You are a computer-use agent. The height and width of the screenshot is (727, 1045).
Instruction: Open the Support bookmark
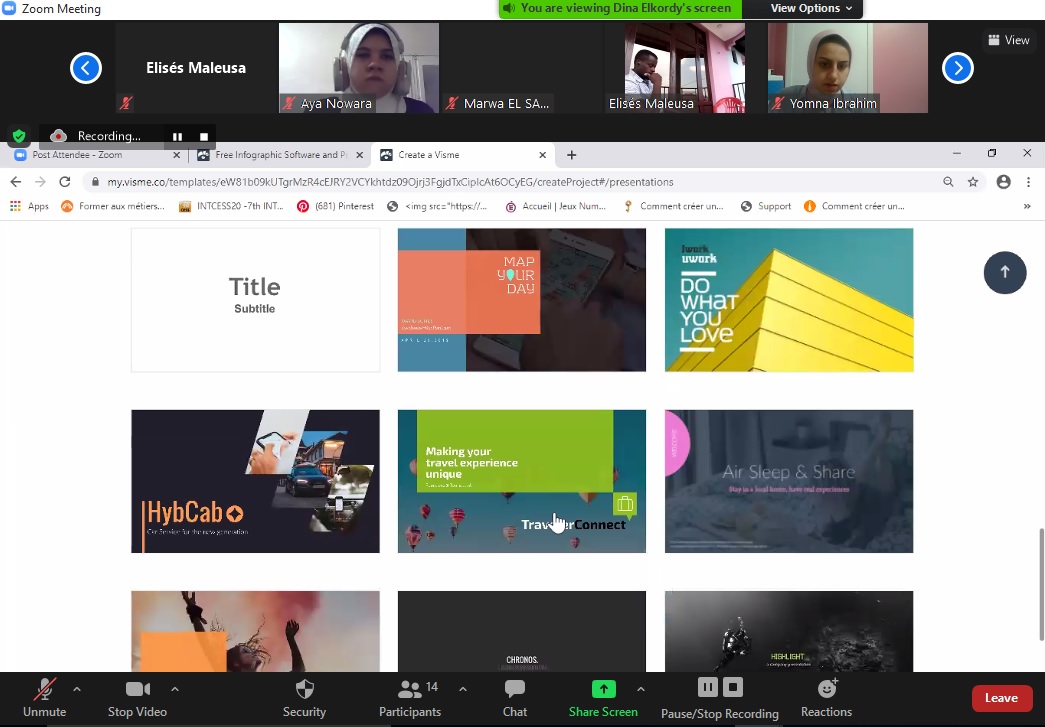coord(766,206)
